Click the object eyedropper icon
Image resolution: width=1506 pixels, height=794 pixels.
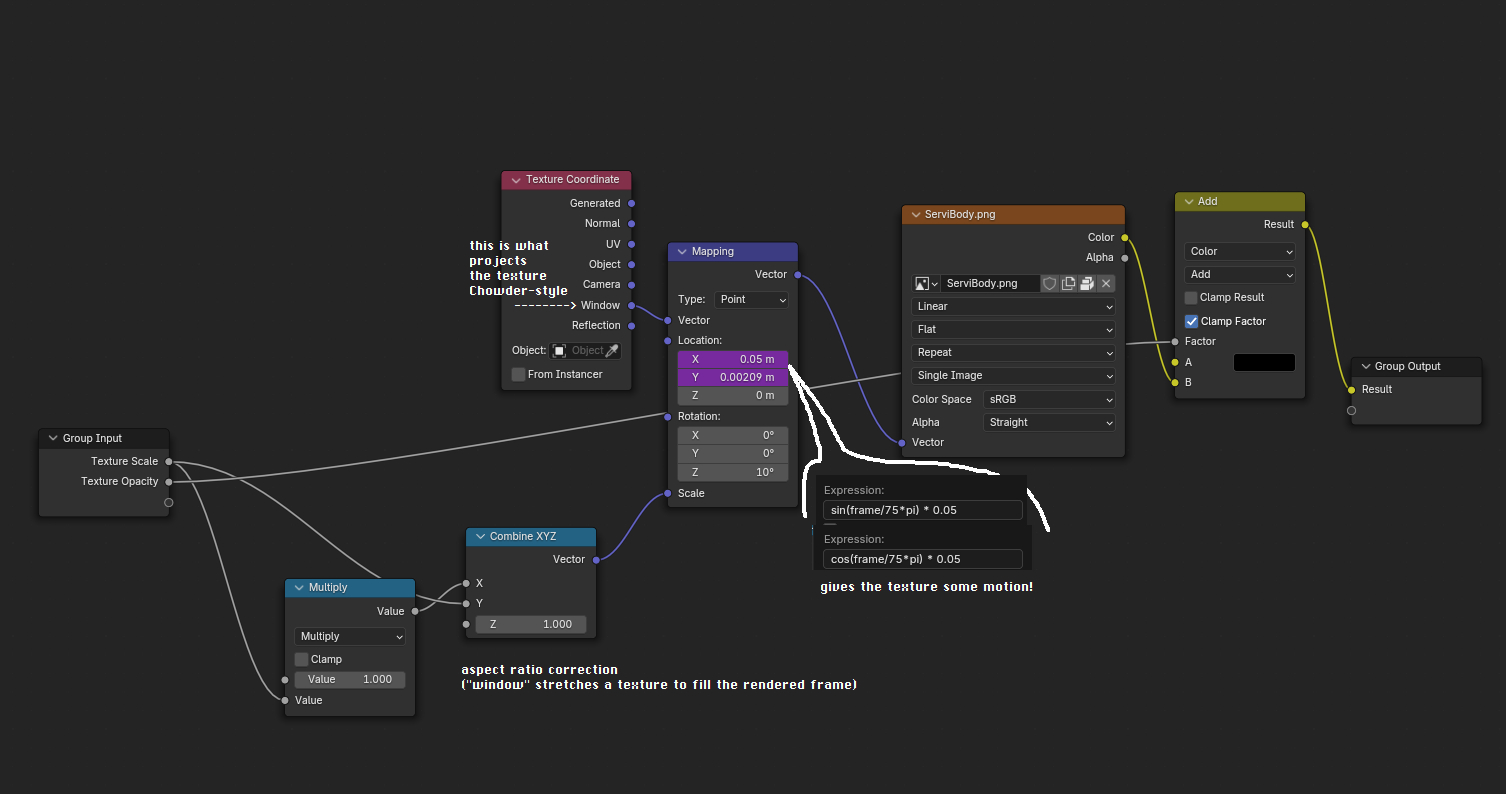click(612, 351)
